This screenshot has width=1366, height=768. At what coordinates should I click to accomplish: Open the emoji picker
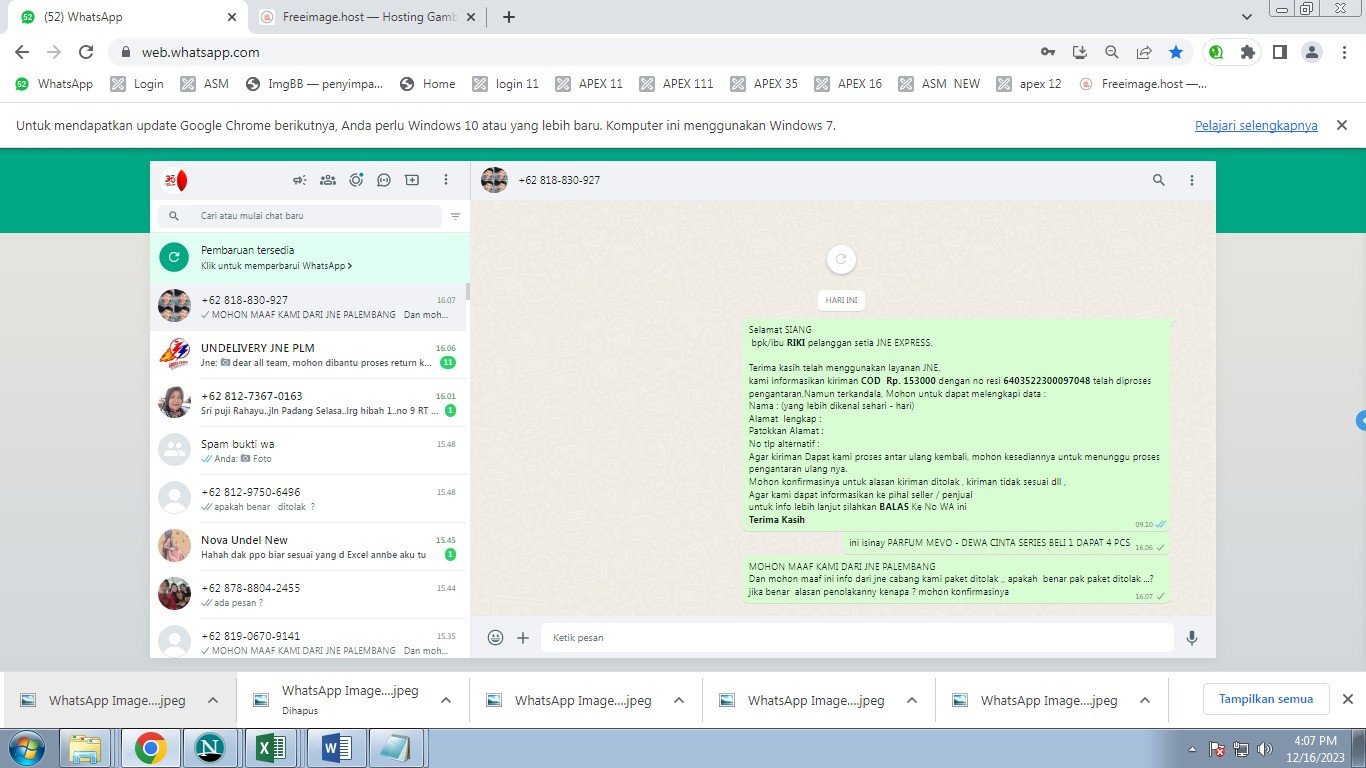pyautogui.click(x=495, y=637)
